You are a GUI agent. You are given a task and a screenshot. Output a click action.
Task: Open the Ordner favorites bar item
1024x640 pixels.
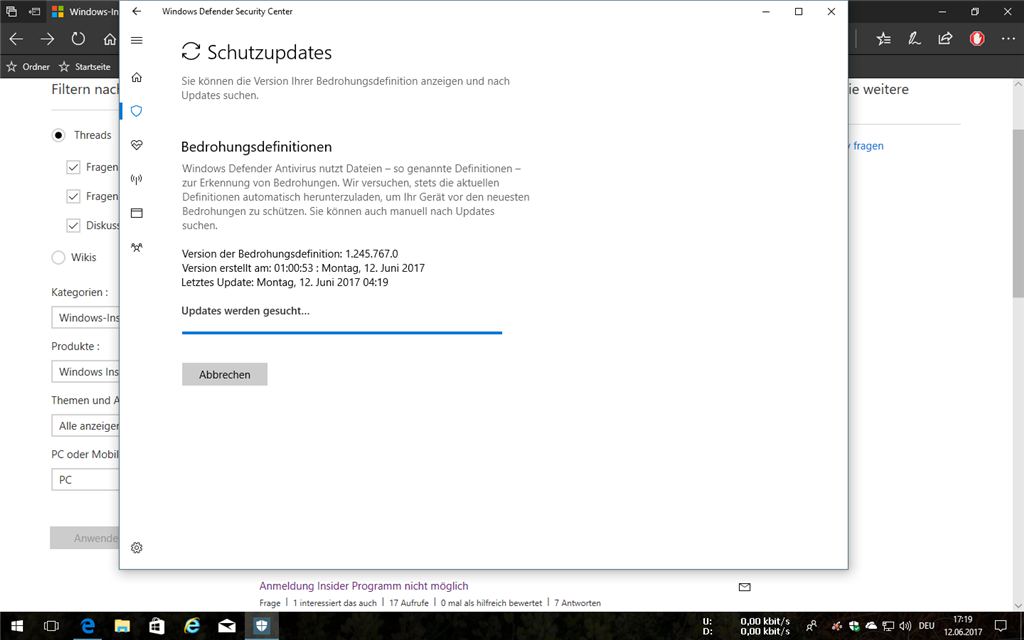28,67
